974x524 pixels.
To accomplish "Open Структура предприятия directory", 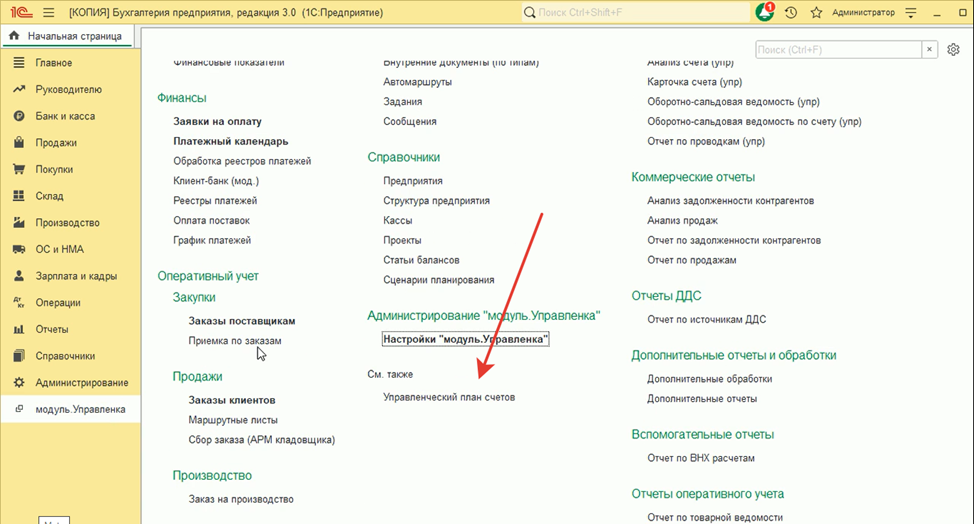I will pos(436,201).
